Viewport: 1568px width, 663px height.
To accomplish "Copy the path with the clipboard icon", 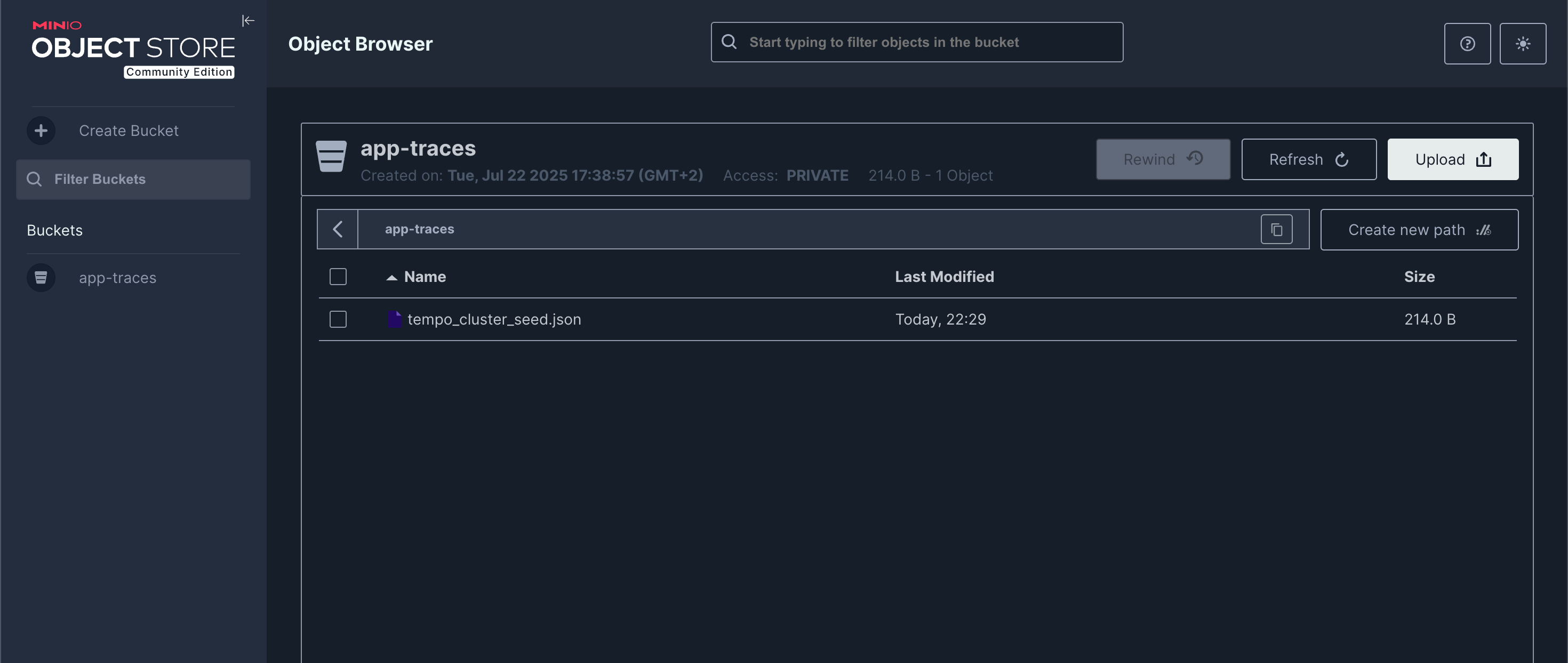I will pyautogui.click(x=1276, y=229).
